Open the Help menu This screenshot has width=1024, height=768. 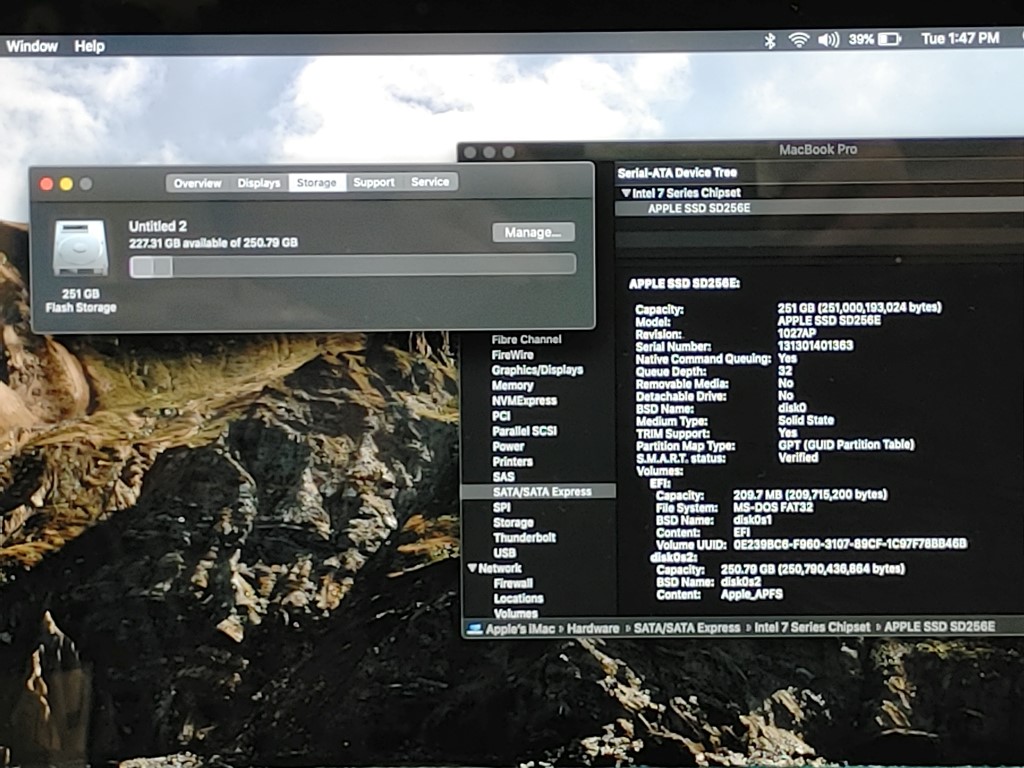(89, 46)
